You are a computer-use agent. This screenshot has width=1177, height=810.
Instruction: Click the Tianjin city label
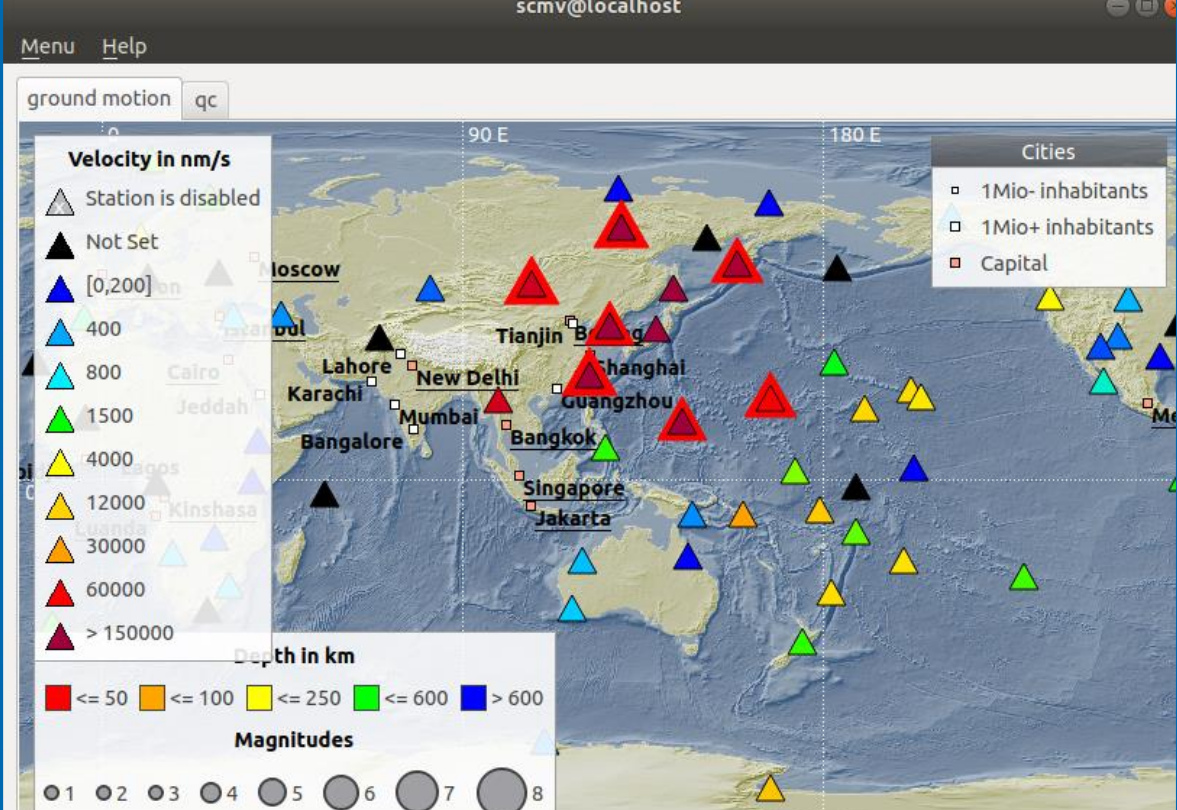tap(529, 336)
